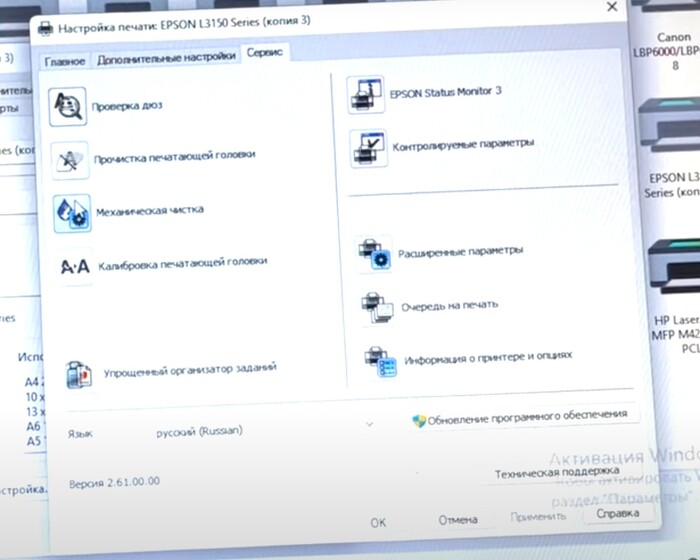Open Информация о принтере и опциях icon
The image size is (700, 560).
(380, 361)
